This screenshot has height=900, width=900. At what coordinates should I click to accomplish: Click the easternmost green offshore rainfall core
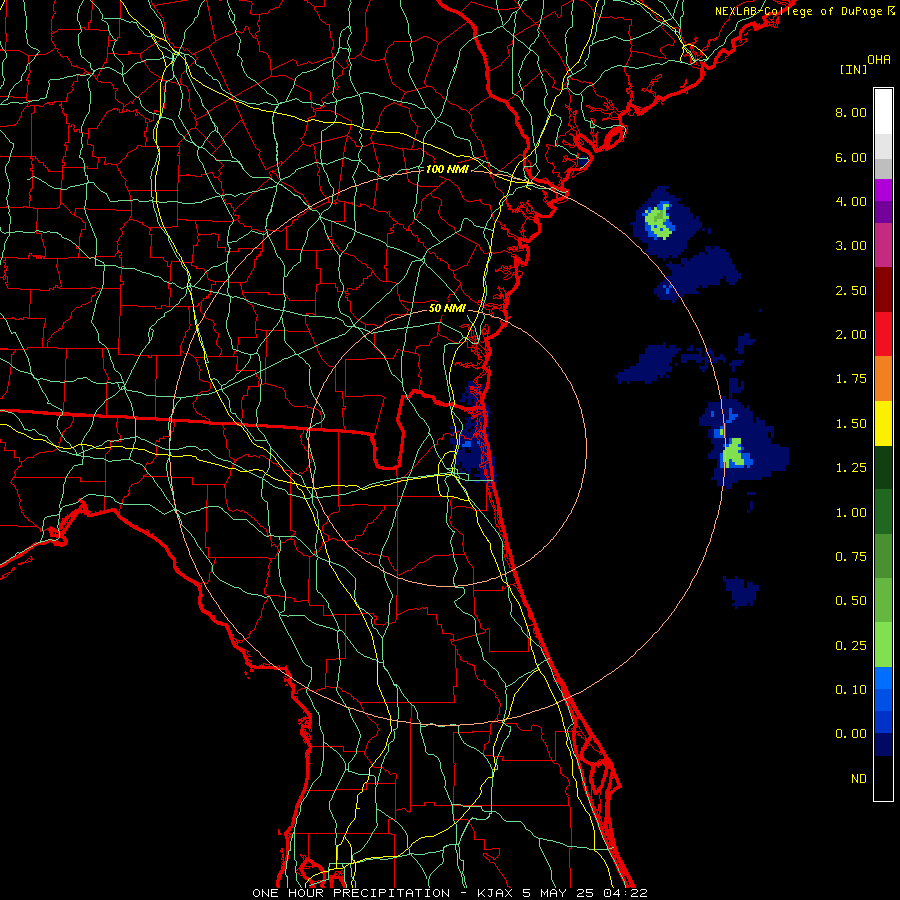point(736,453)
